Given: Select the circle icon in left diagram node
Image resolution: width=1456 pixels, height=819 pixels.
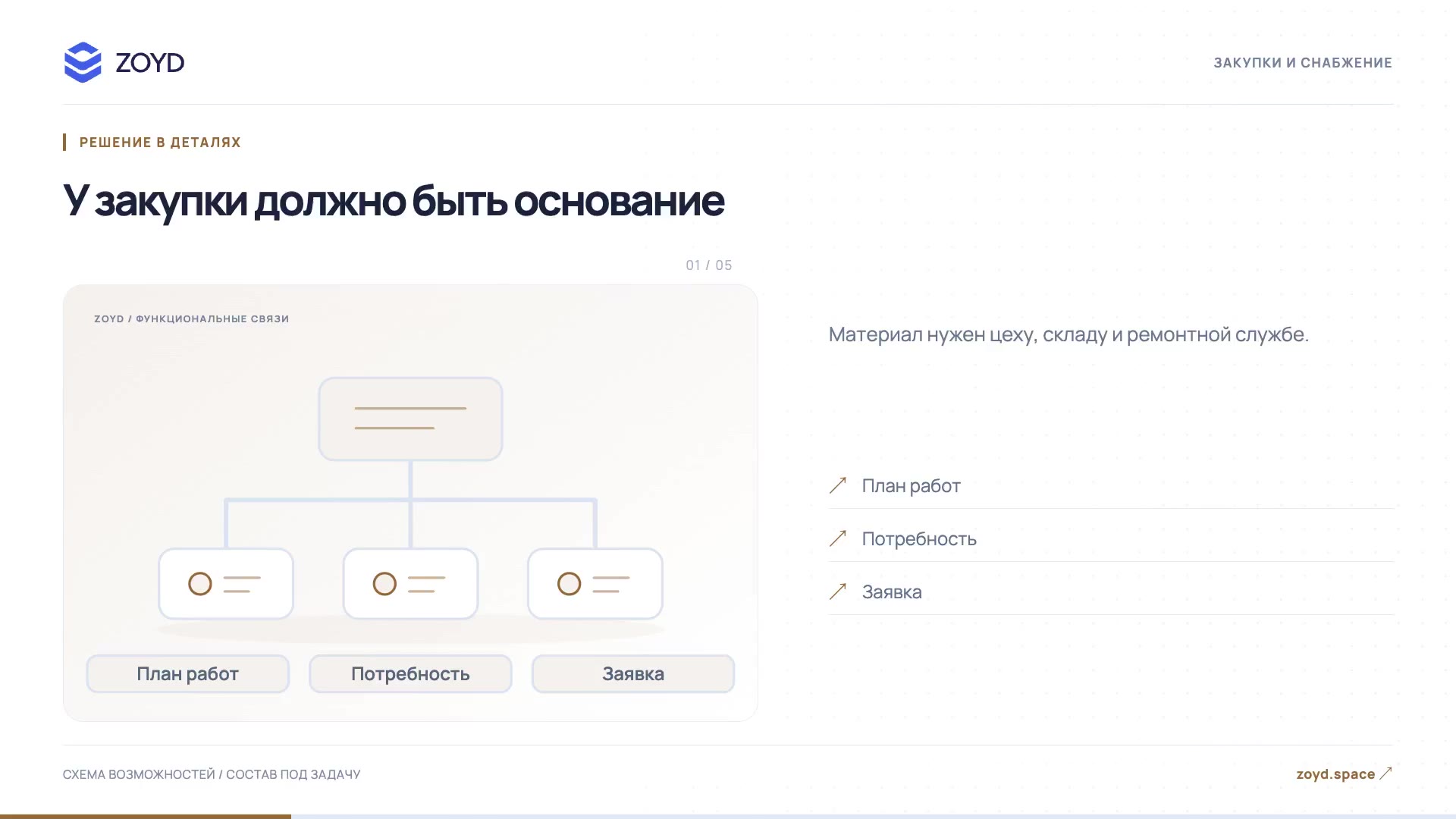Looking at the screenshot, I should click(x=200, y=584).
